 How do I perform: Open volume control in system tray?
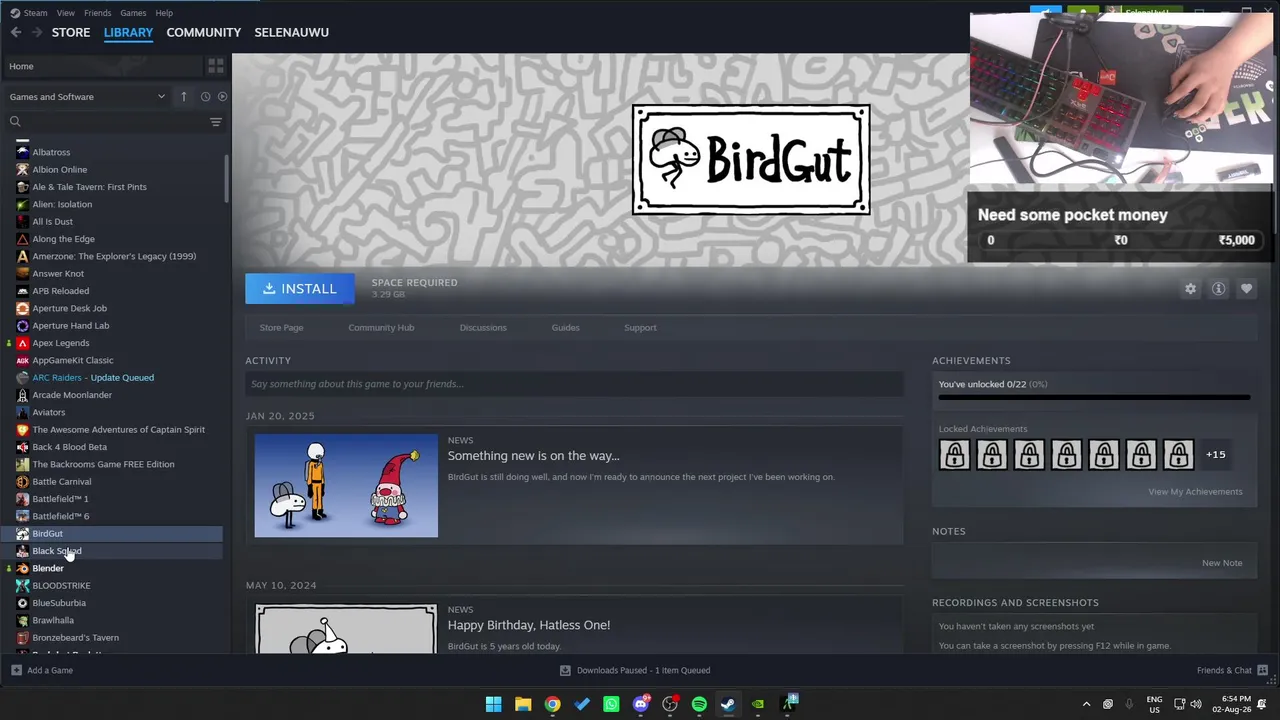(x=1195, y=704)
